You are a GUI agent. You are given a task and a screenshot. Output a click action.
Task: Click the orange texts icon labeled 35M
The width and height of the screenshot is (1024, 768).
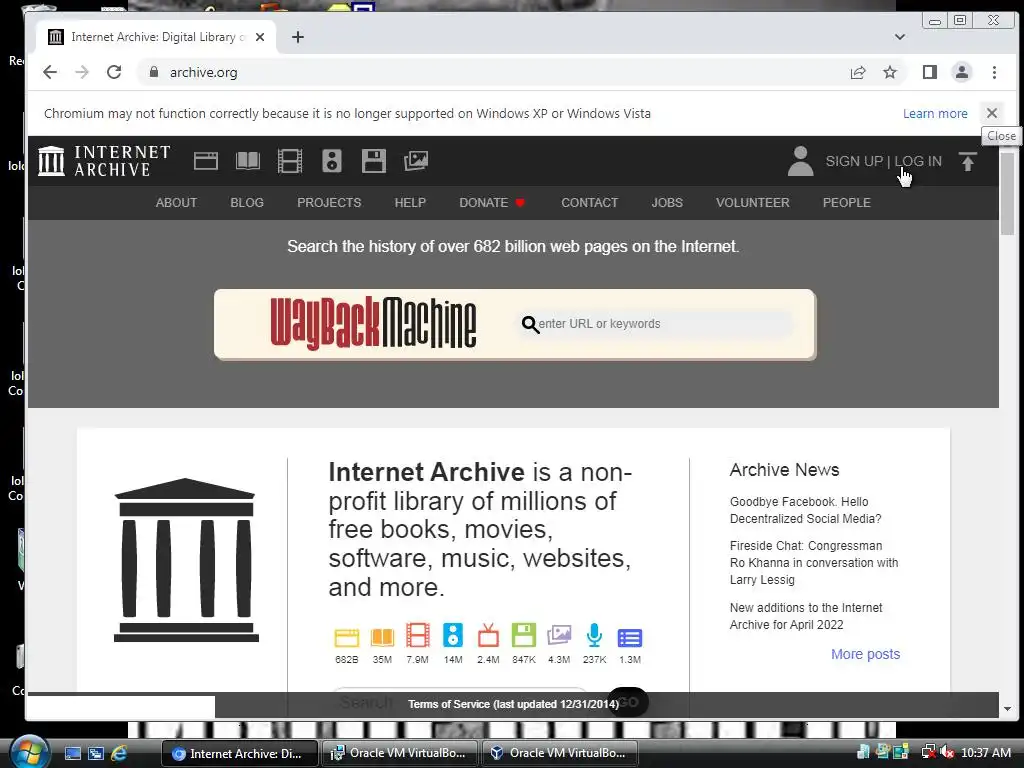pyautogui.click(x=382, y=637)
